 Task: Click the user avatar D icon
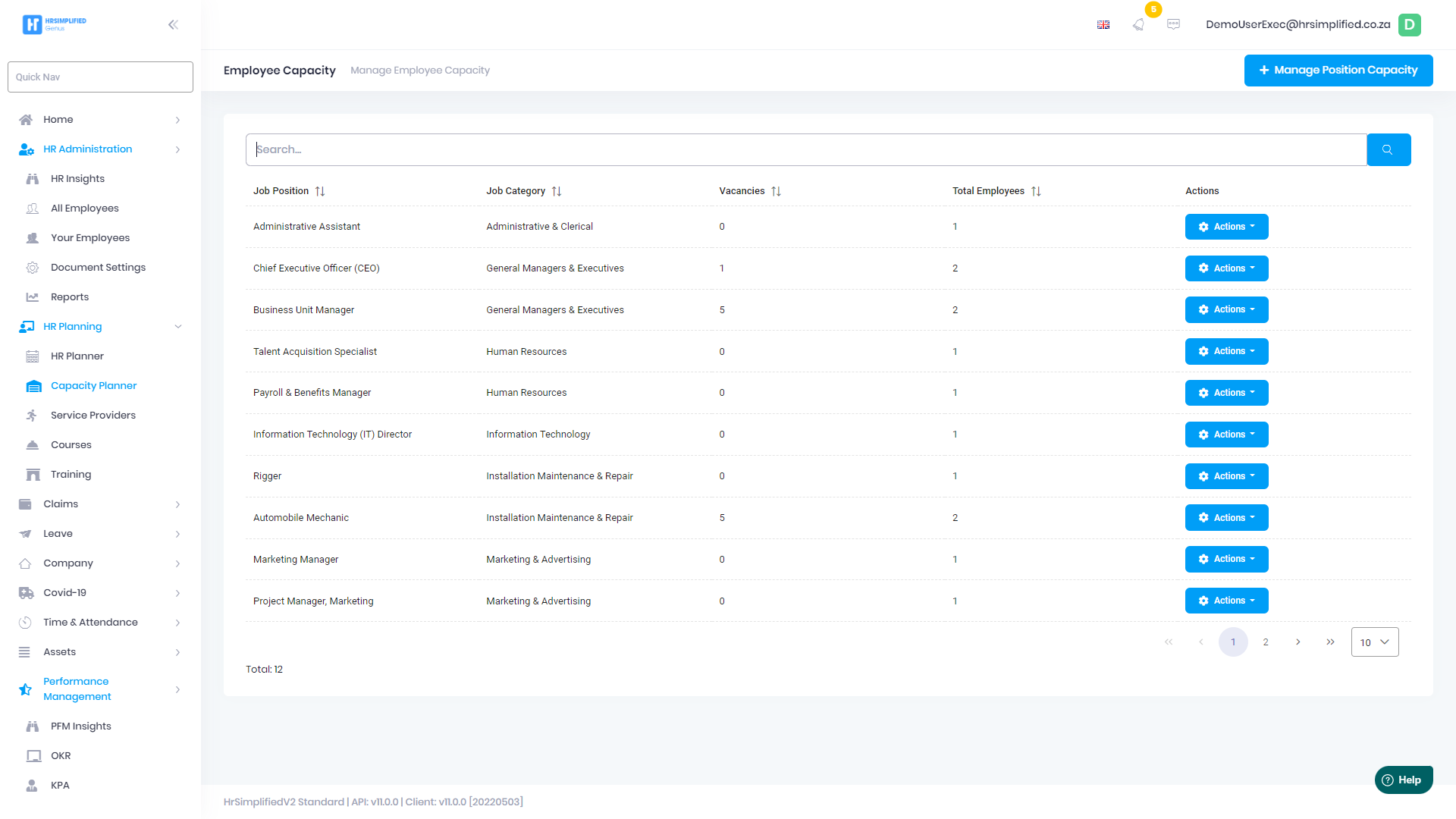tap(1409, 24)
